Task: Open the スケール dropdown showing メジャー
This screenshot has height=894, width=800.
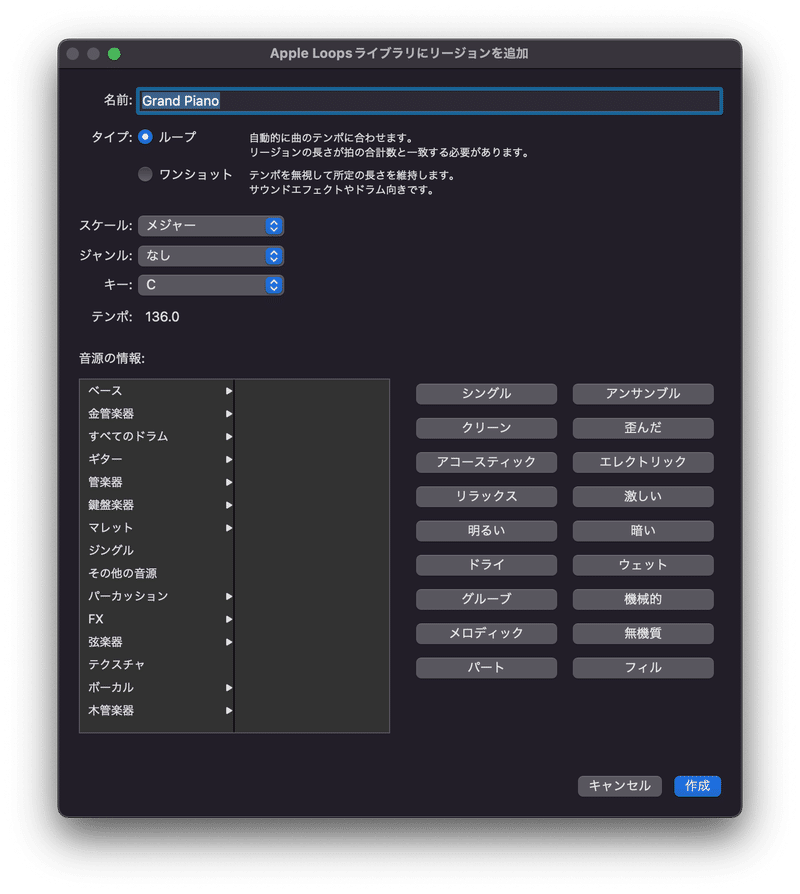Action: [211, 226]
